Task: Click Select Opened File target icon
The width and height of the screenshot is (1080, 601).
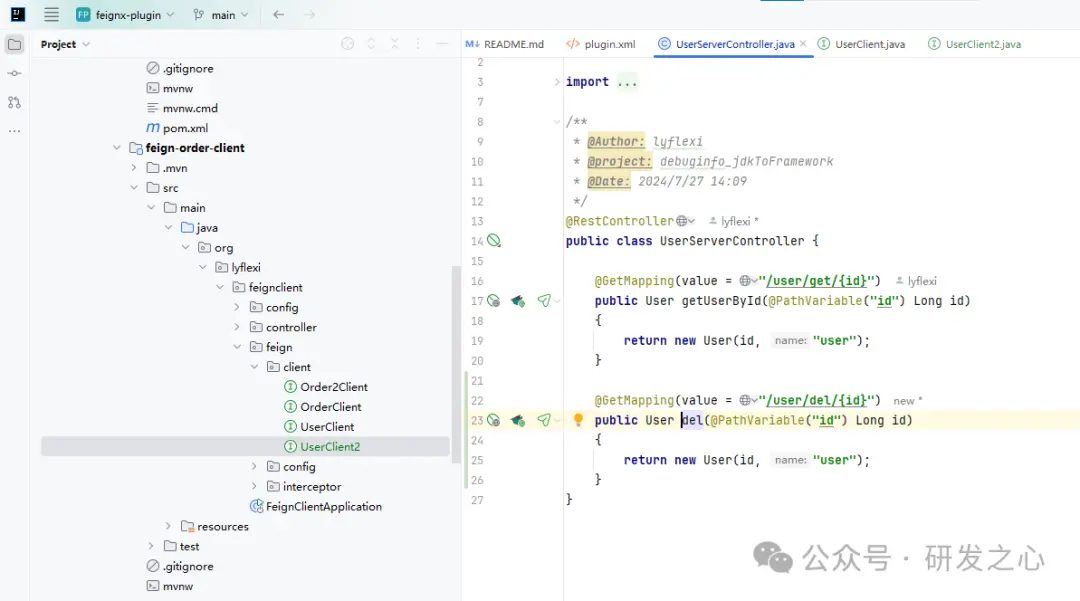Action: (348, 44)
